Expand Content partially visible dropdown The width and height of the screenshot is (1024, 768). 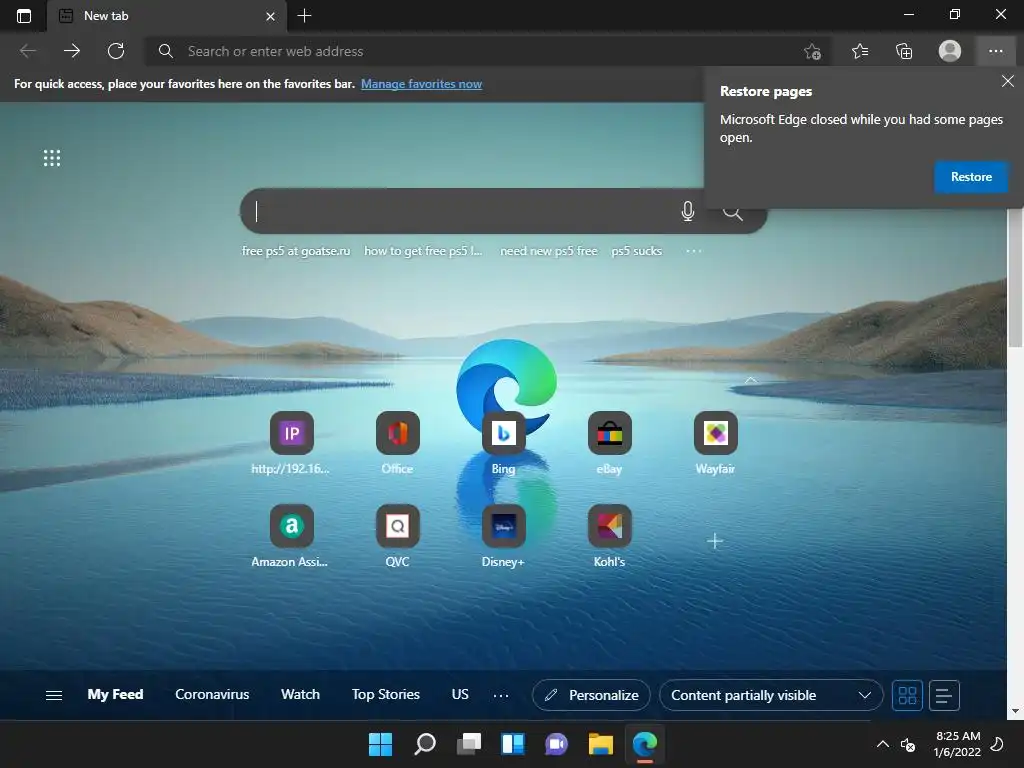coord(771,696)
